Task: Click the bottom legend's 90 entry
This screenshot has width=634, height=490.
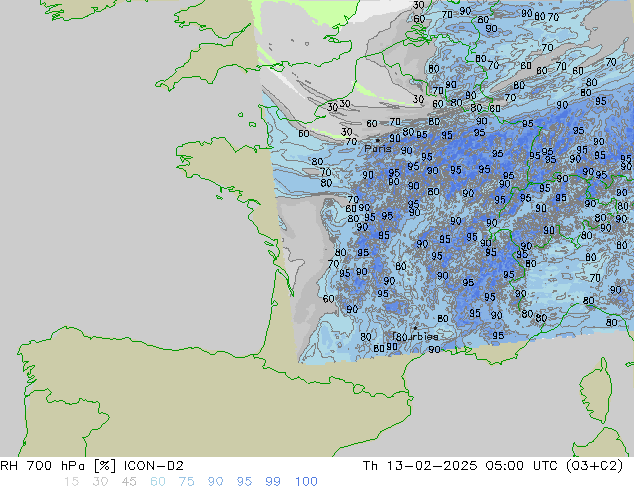Action: (x=215, y=482)
